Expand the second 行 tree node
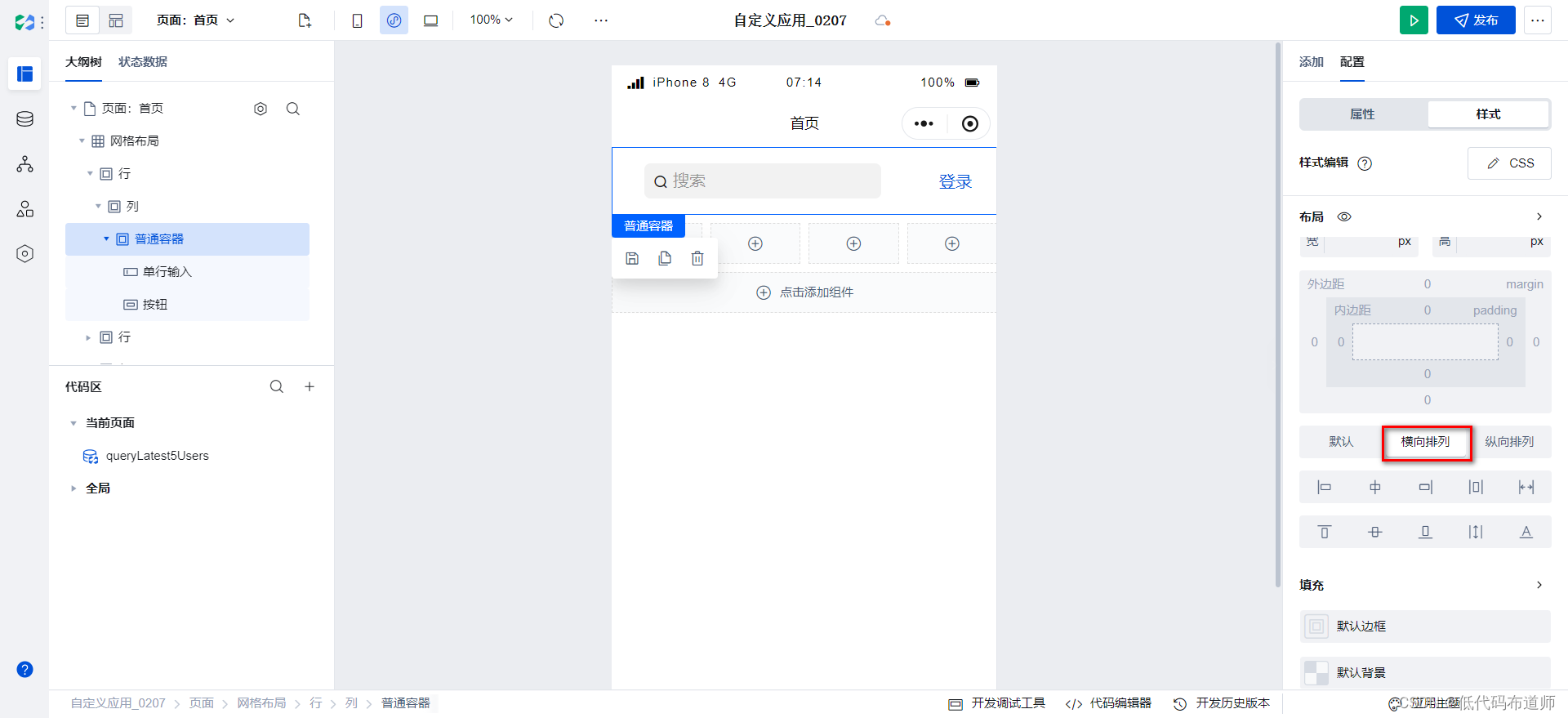Screen dimensions: 1568x718 [88, 337]
